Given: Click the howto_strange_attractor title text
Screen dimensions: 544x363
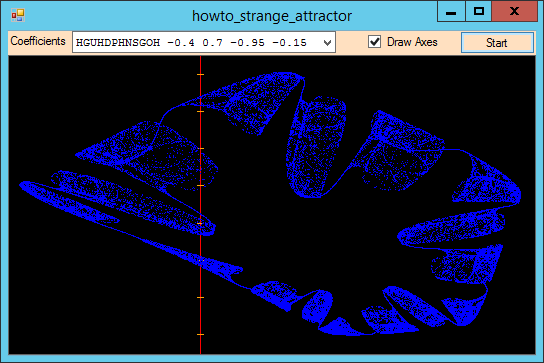Looking at the screenshot, I should [272, 16].
